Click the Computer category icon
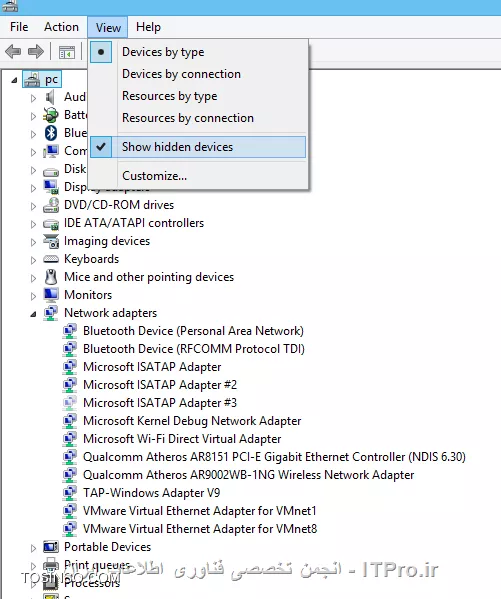 pos(50,151)
